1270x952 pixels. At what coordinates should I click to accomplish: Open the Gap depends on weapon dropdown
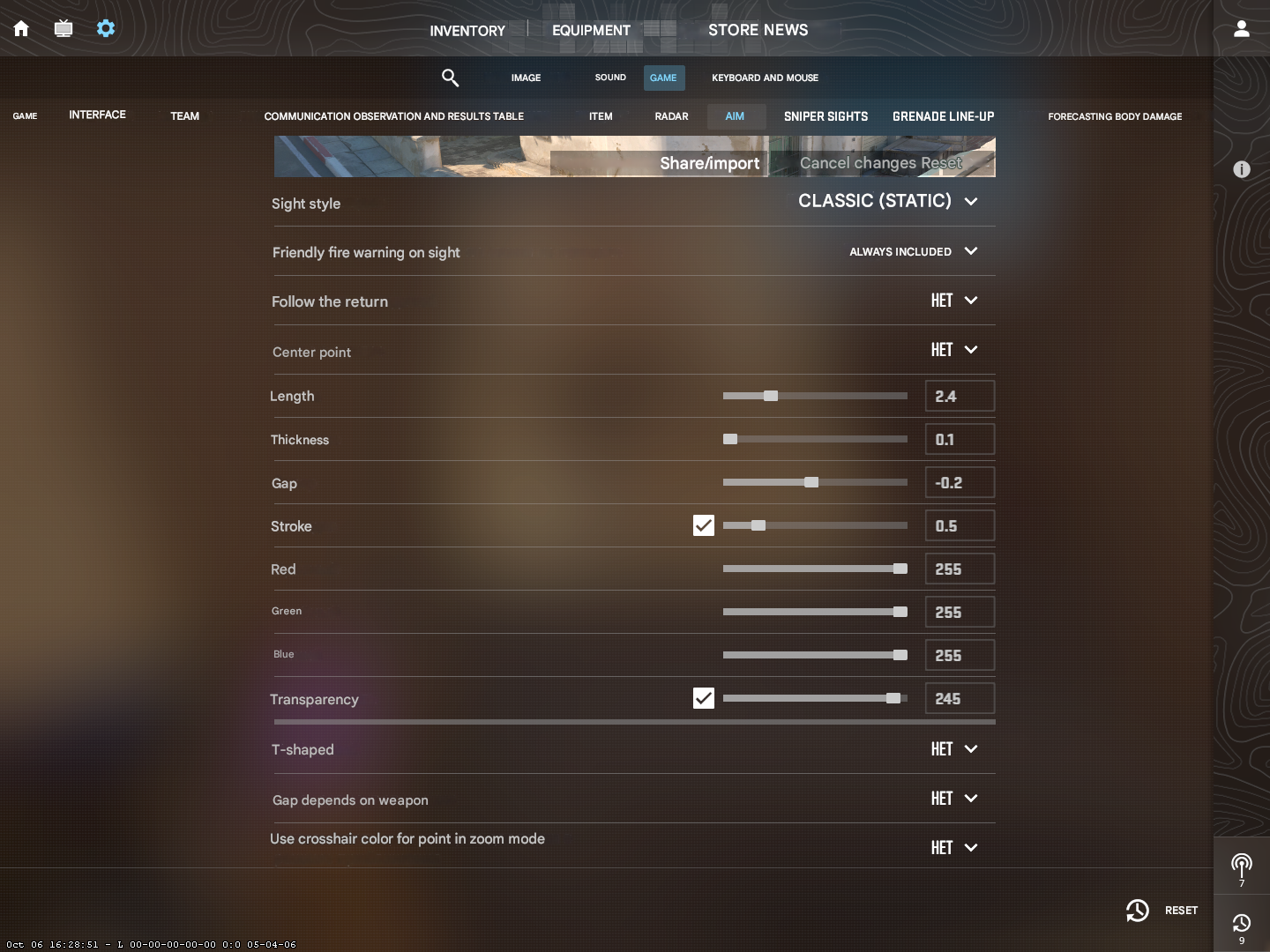953,800
